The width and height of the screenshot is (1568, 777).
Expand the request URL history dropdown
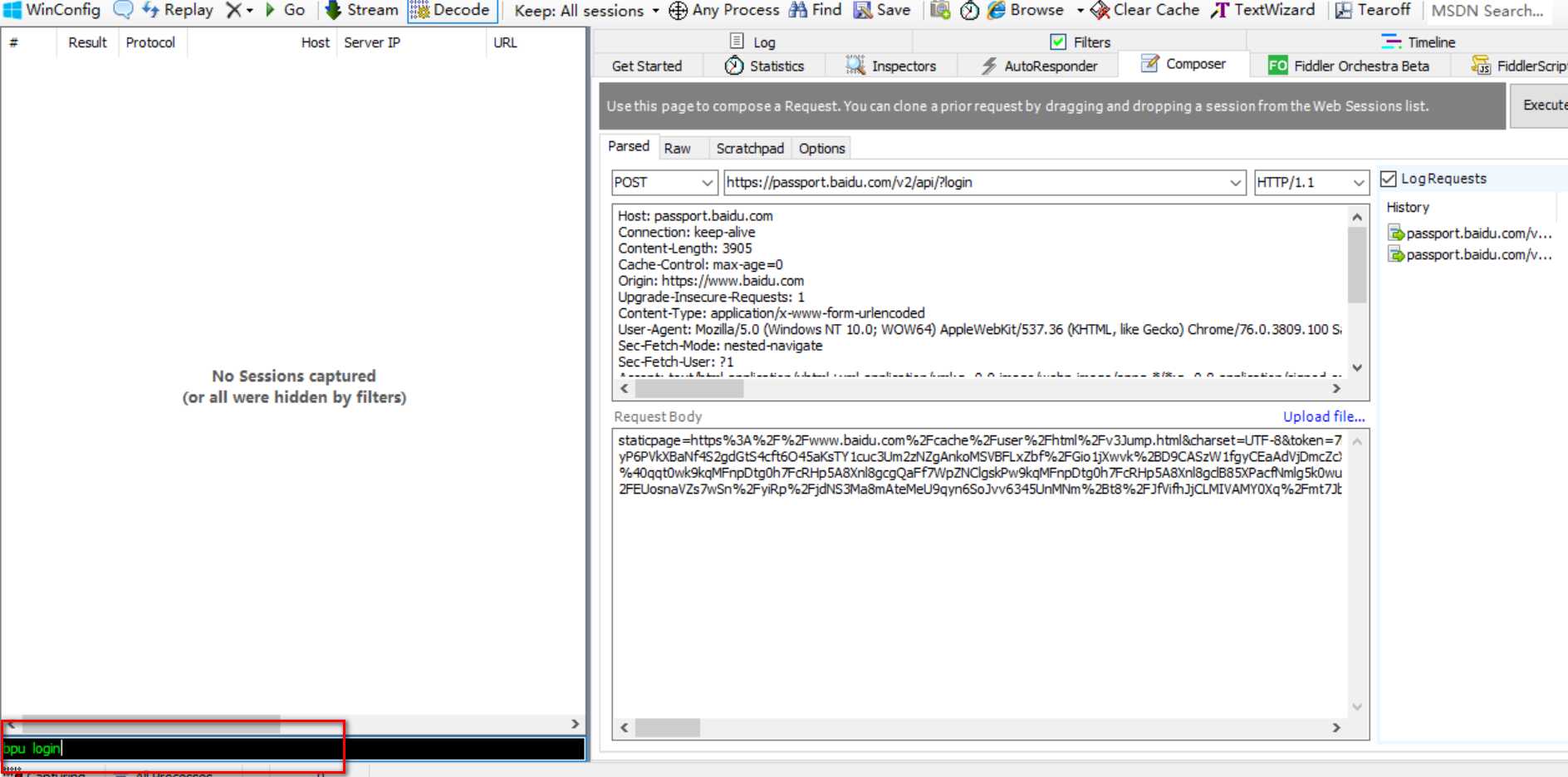[1236, 183]
